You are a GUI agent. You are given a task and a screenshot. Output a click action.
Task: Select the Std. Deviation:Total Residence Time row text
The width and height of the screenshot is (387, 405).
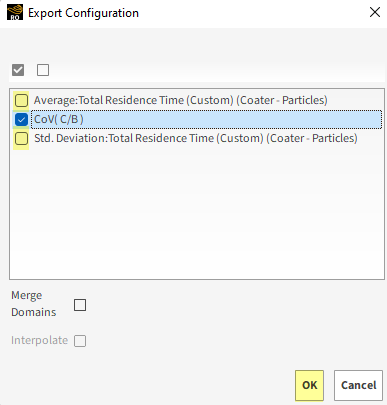(196, 138)
